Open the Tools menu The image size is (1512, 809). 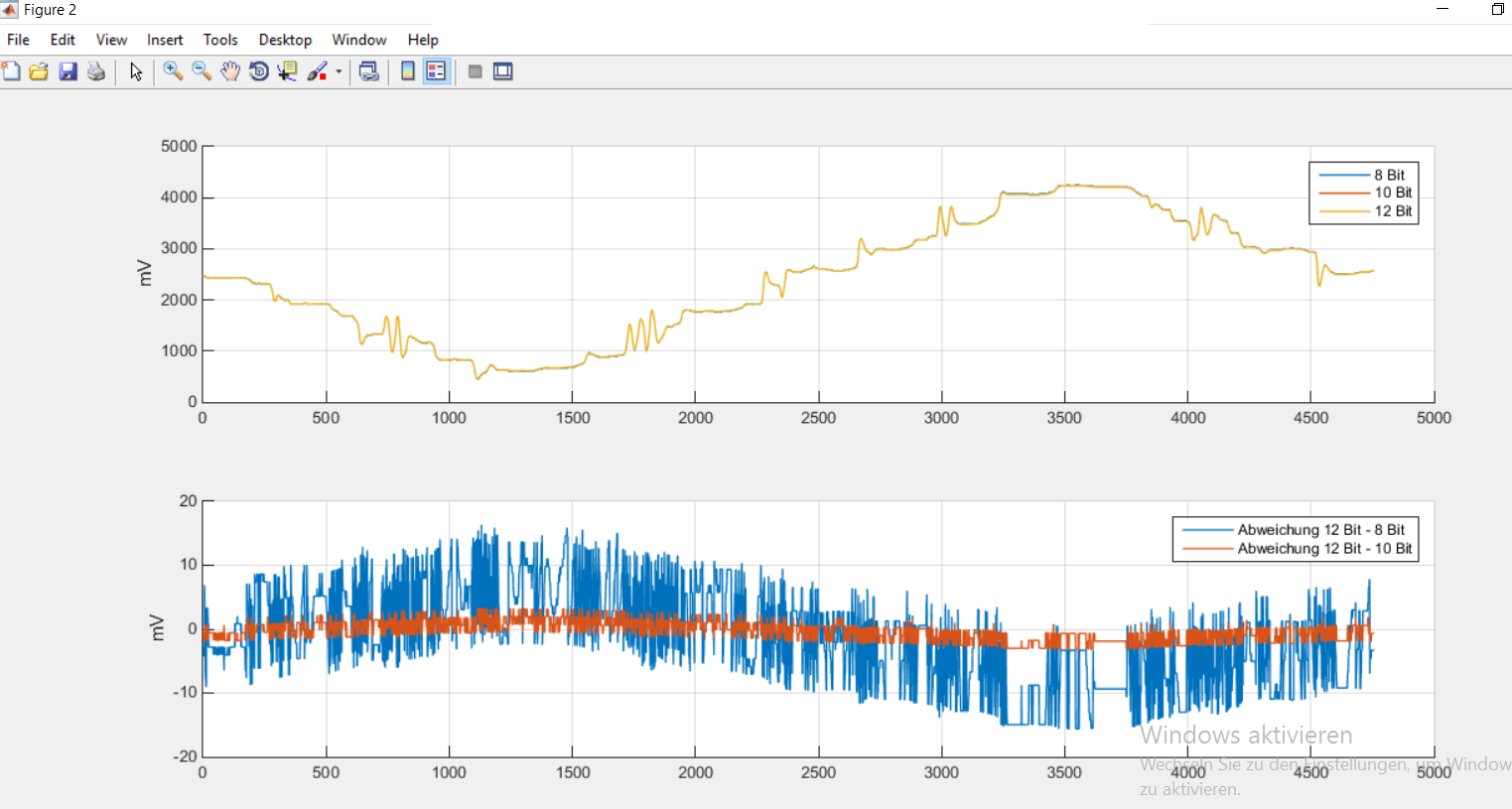click(x=220, y=40)
